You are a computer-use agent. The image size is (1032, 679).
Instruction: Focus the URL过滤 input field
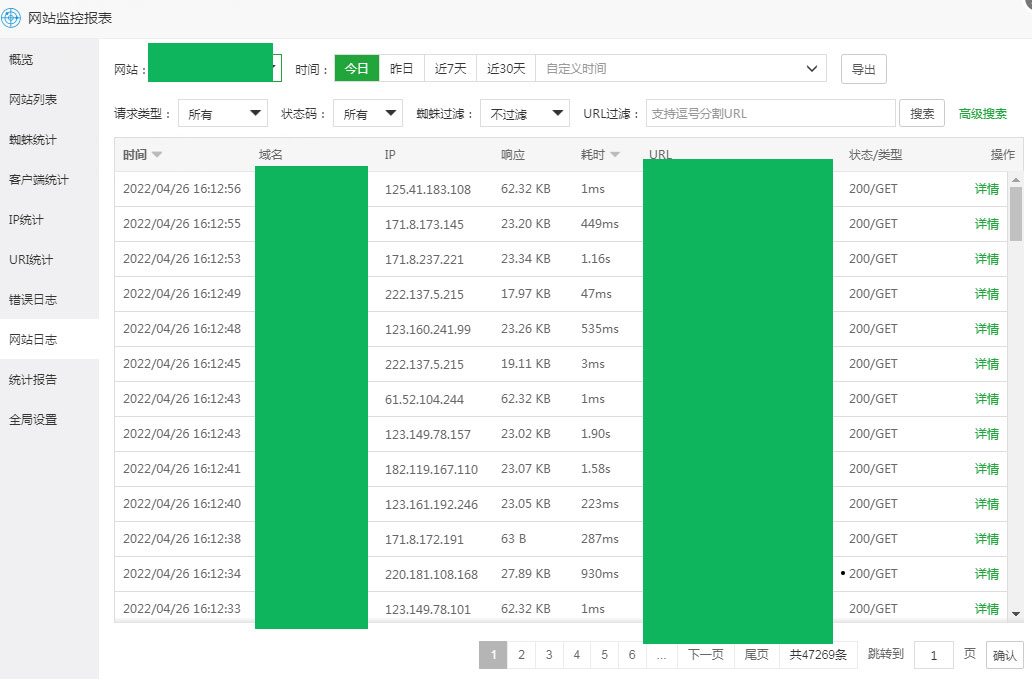tap(771, 113)
